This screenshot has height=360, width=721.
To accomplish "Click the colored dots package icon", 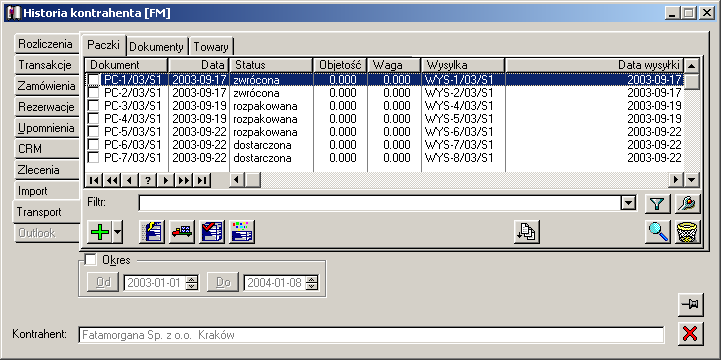I will (242, 232).
